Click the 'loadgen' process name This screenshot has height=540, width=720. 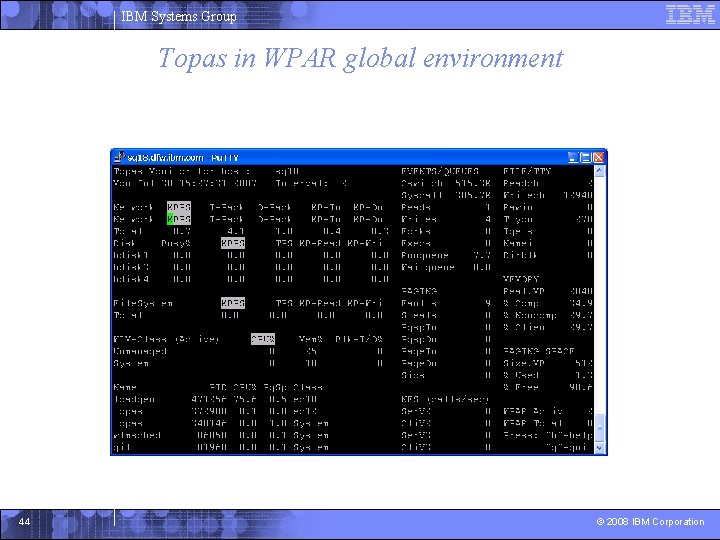pos(134,399)
